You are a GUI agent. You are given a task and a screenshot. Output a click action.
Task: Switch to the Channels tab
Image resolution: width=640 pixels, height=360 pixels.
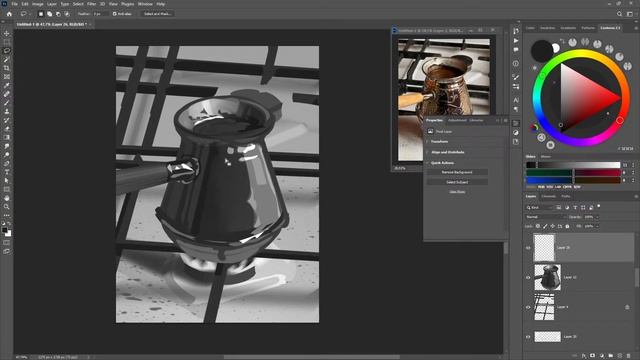click(x=548, y=196)
